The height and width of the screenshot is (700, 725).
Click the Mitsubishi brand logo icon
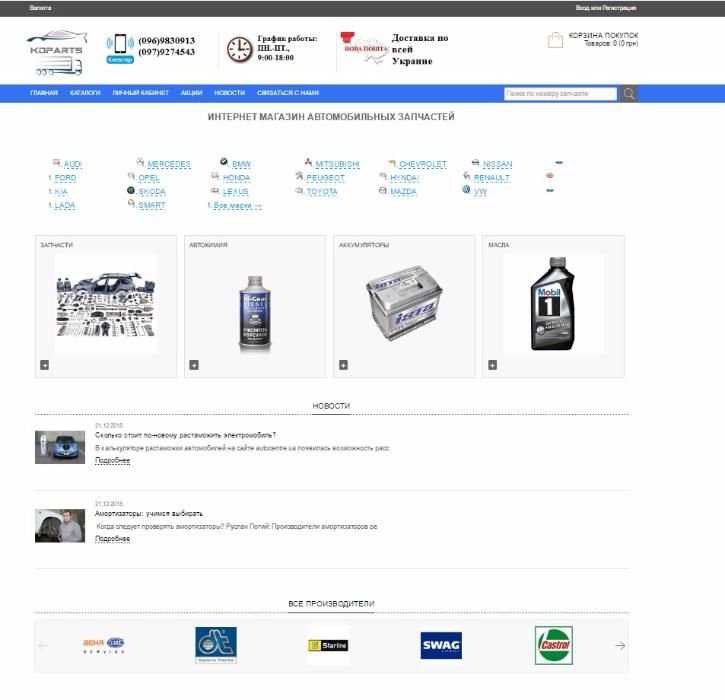[308, 162]
